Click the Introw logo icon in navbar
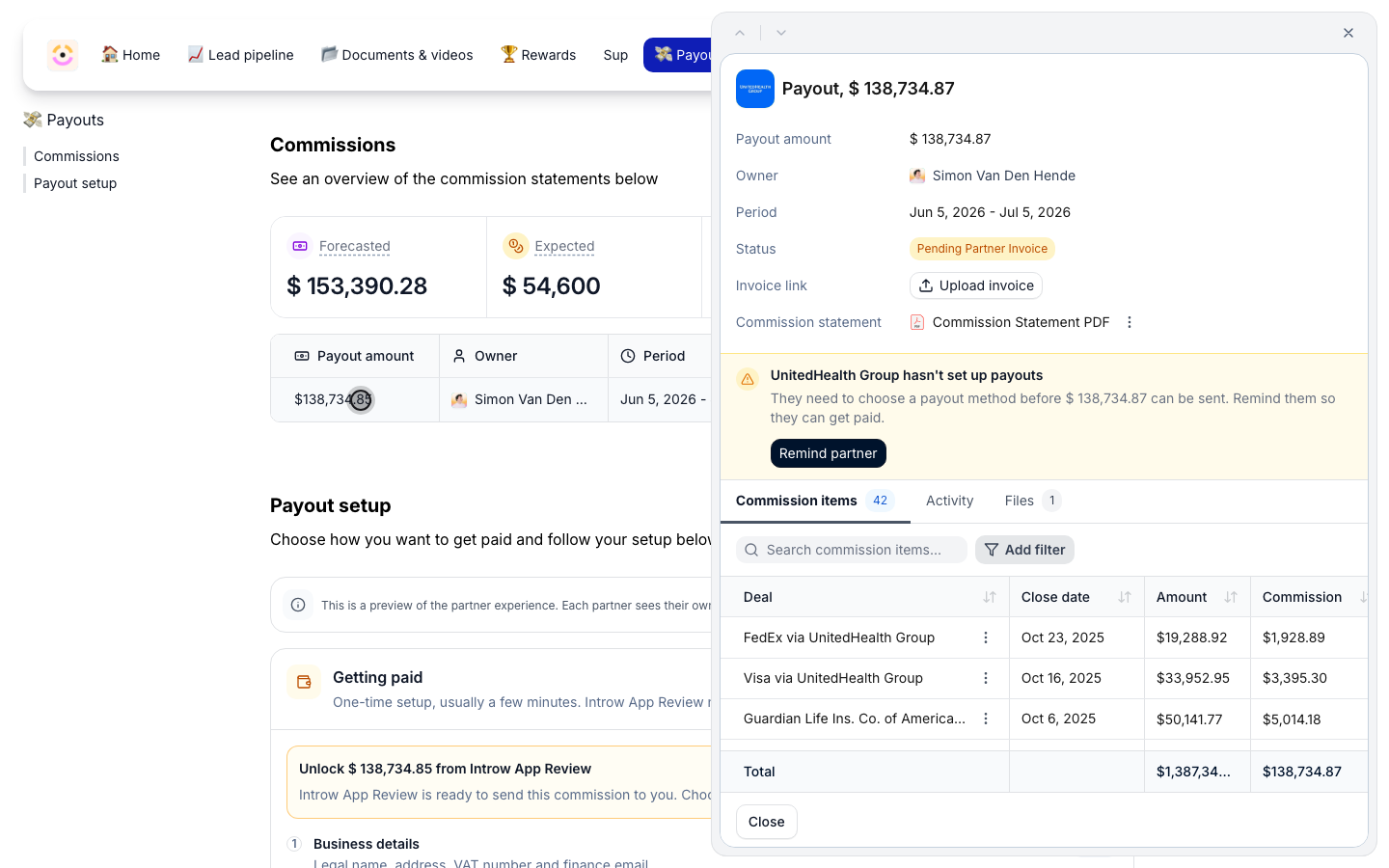The width and height of the screenshot is (1389, 868). [x=63, y=55]
